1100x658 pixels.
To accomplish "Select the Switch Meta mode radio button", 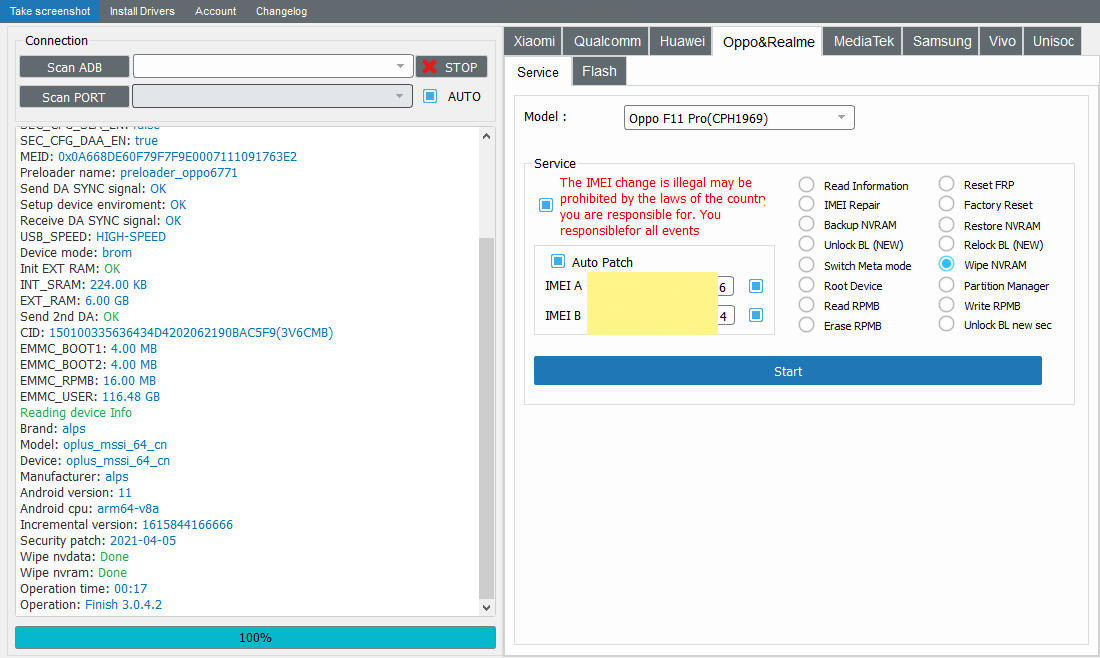I will pyautogui.click(x=806, y=265).
